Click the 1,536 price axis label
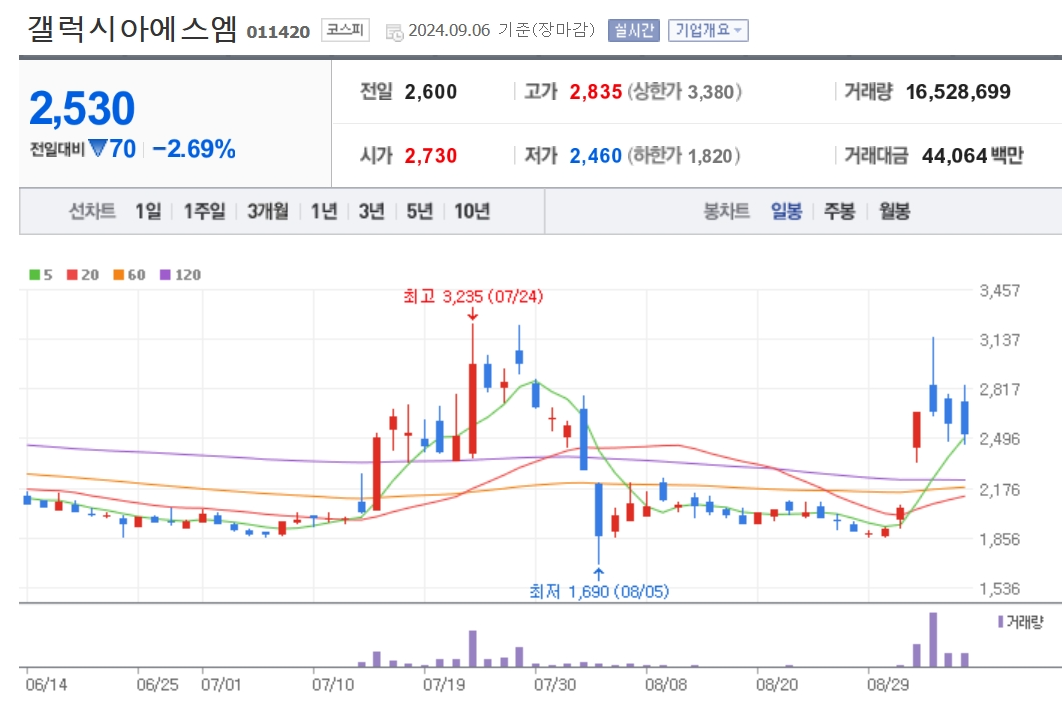1062x712 pixels. point(999,588)
